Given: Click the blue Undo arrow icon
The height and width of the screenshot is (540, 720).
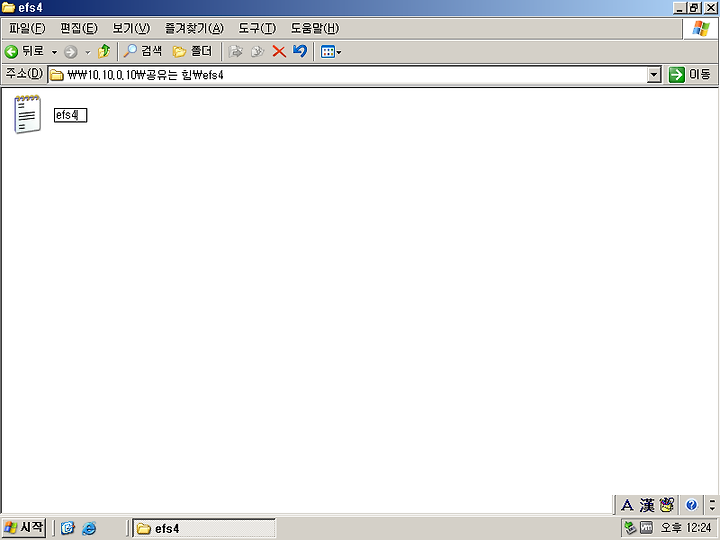Looking at the screenshot, I should coord(300,51).
